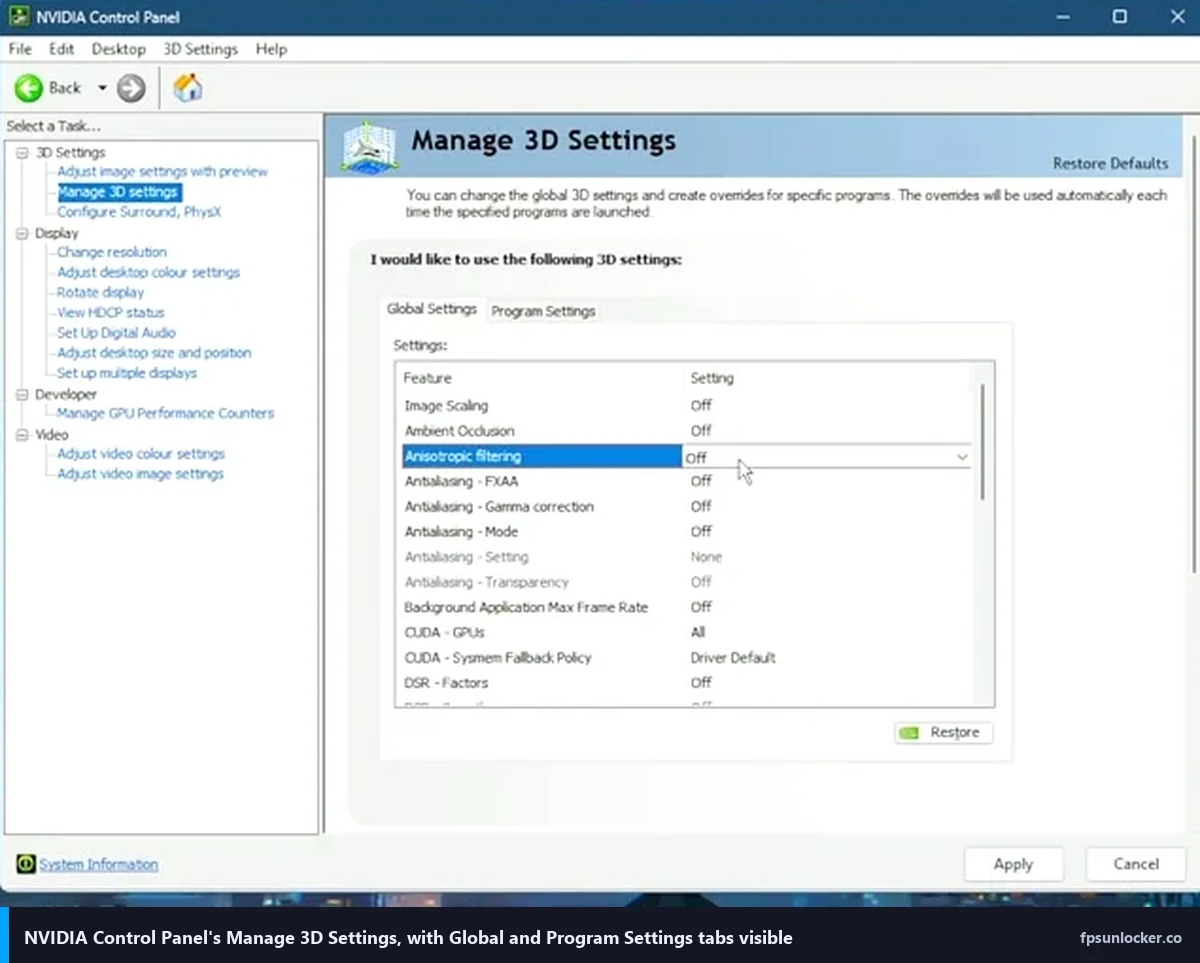Click the Manage 3D Settings header icon

tap(369, 147)
